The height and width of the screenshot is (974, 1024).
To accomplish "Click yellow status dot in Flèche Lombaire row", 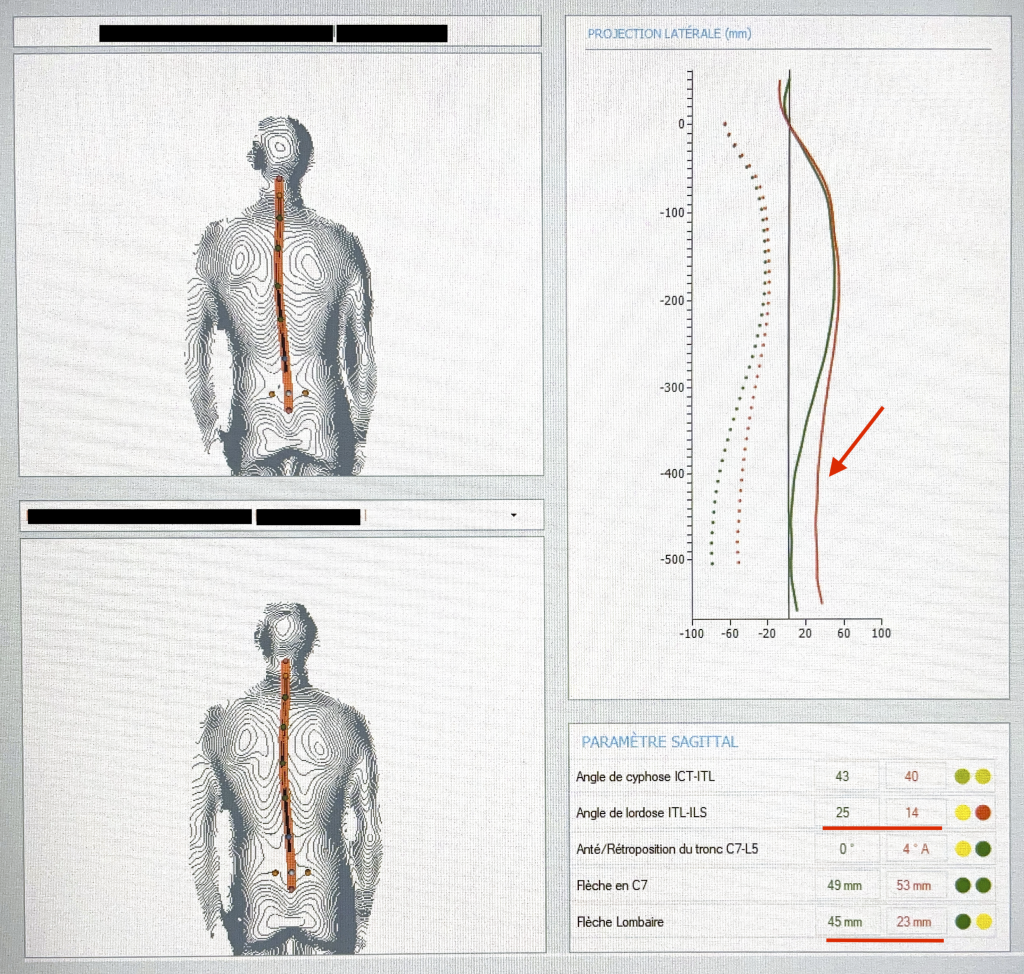I will click(x=983, y=922).
